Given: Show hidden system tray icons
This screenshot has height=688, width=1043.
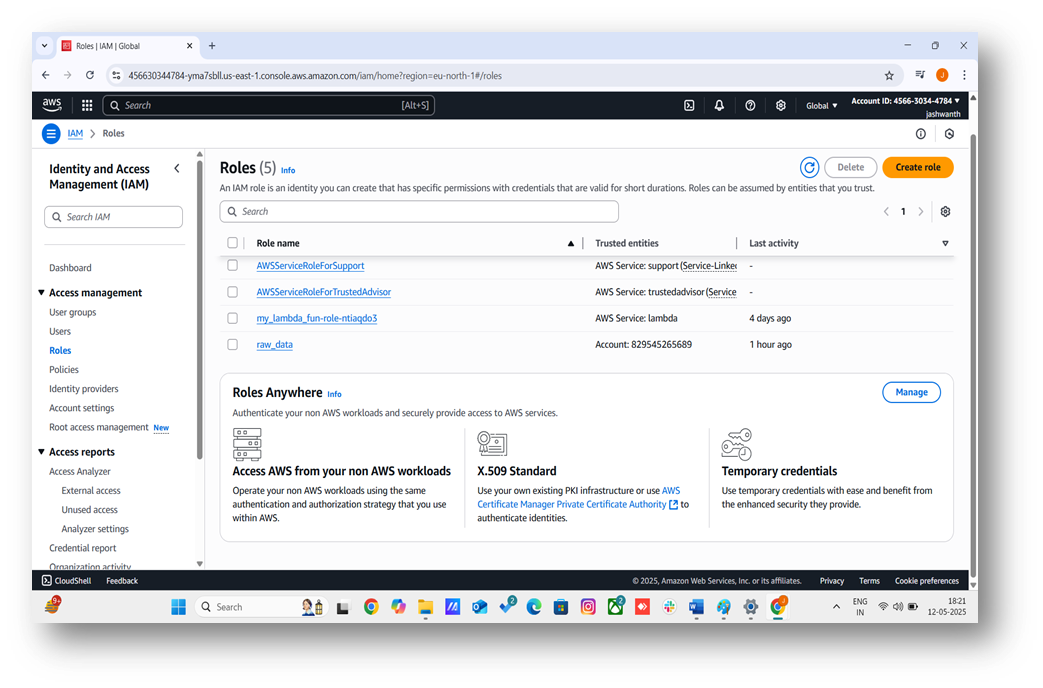Looking at the screenshot, I should 836,607.
